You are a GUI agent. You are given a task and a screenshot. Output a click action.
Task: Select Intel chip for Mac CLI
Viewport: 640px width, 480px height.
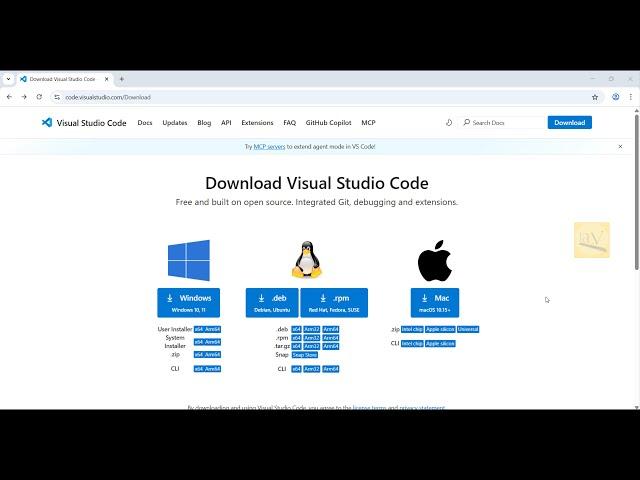pos(412,344)
